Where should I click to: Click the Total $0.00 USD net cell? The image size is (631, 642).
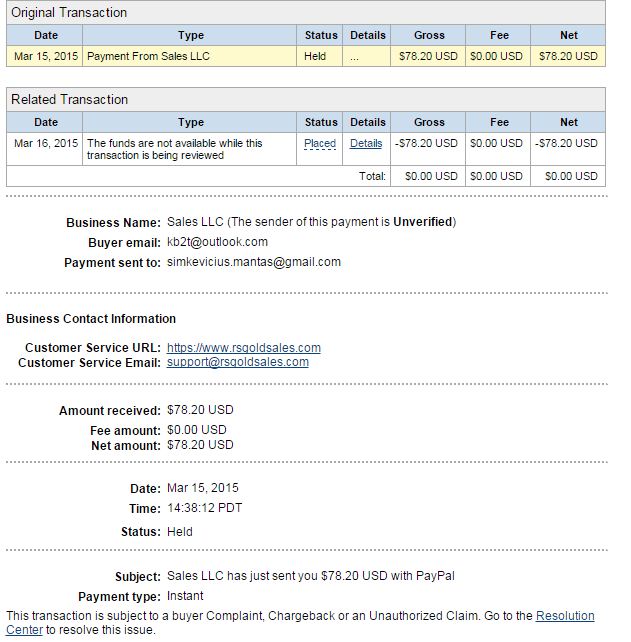pyautogui.click(x=568, y=176)
